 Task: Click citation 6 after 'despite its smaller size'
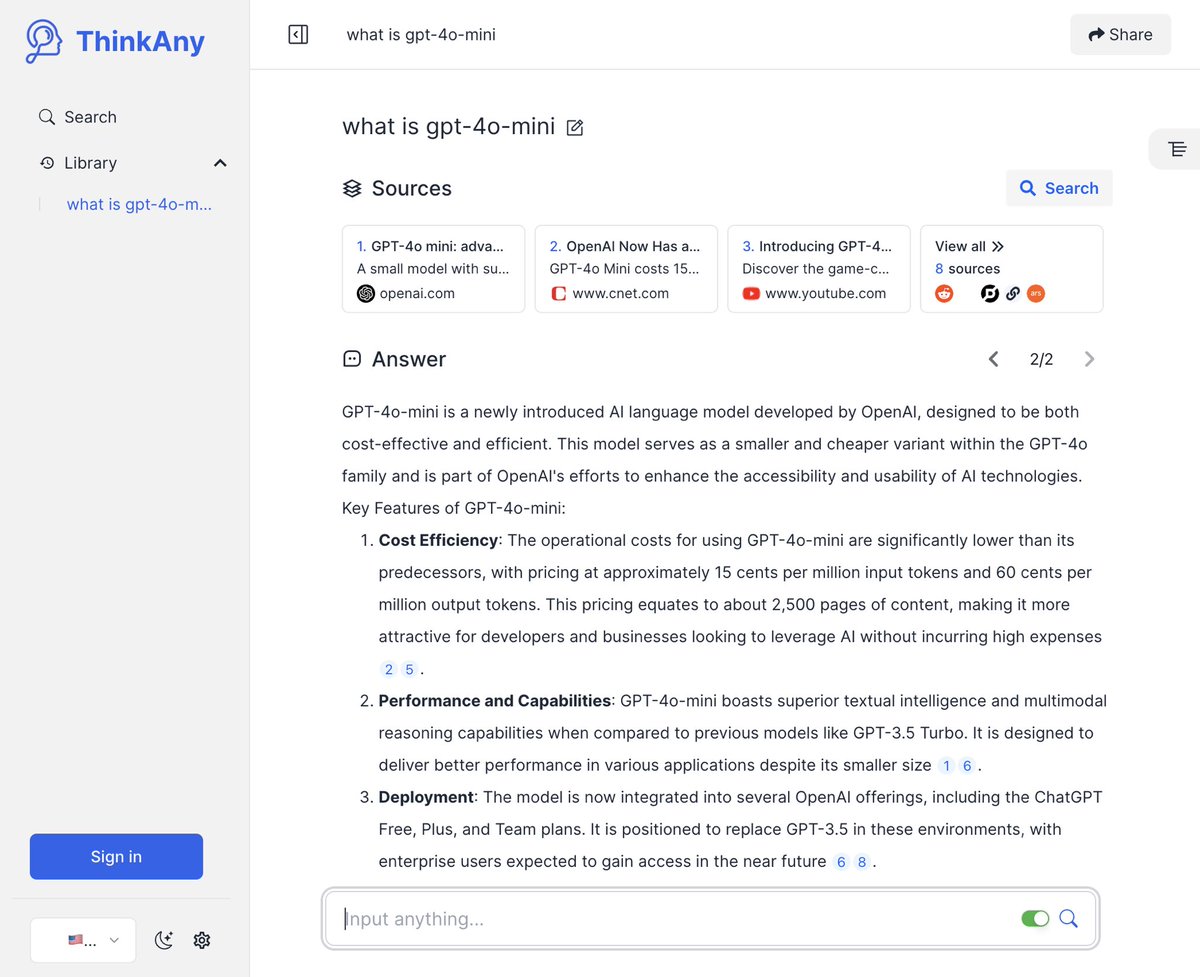(x=967, y=766)
